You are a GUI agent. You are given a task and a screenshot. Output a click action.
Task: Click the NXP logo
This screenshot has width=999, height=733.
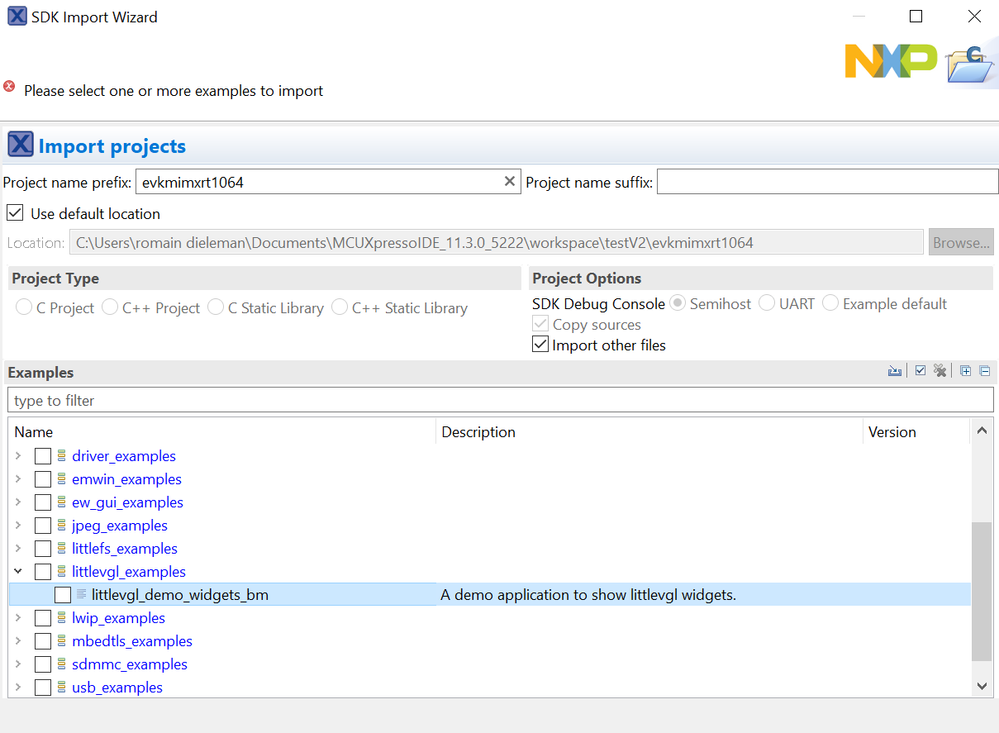890,61
